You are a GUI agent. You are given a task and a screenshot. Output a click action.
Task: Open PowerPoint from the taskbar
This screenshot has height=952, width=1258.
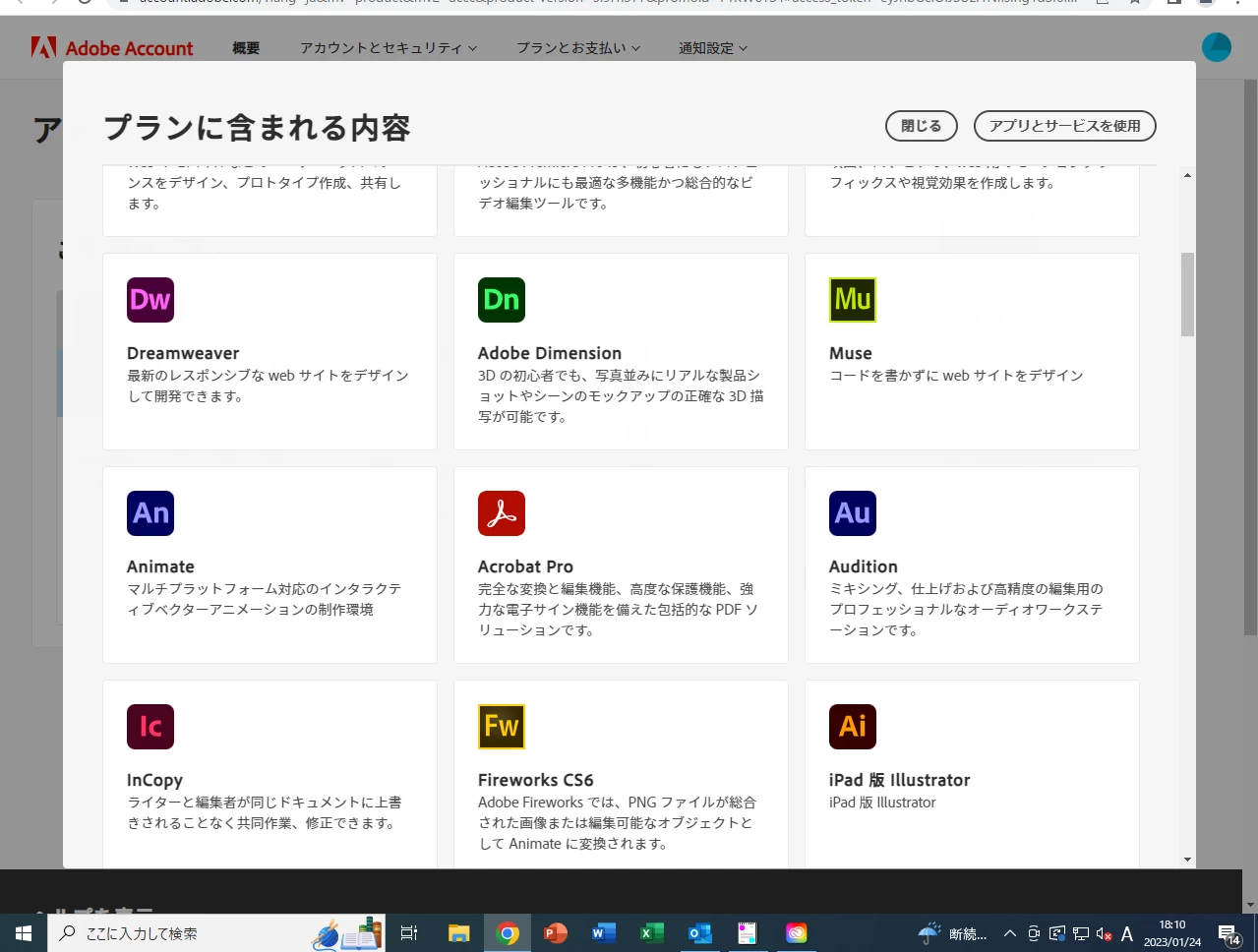coord(556,933)
